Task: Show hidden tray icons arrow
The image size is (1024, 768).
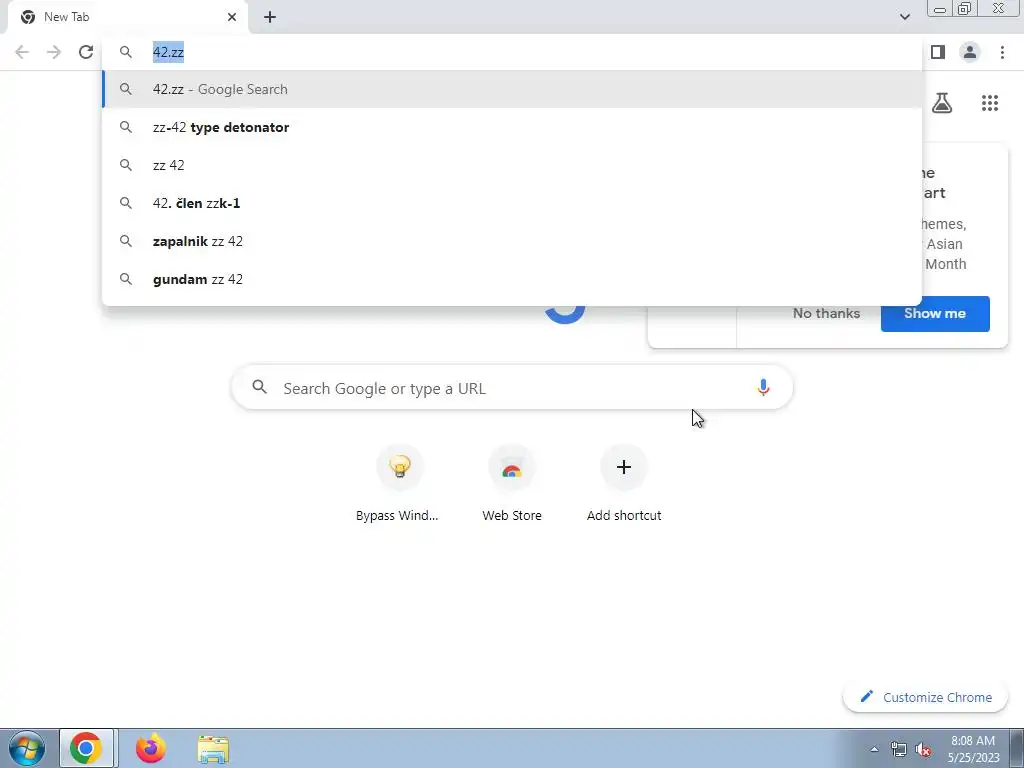Action: 874,749
